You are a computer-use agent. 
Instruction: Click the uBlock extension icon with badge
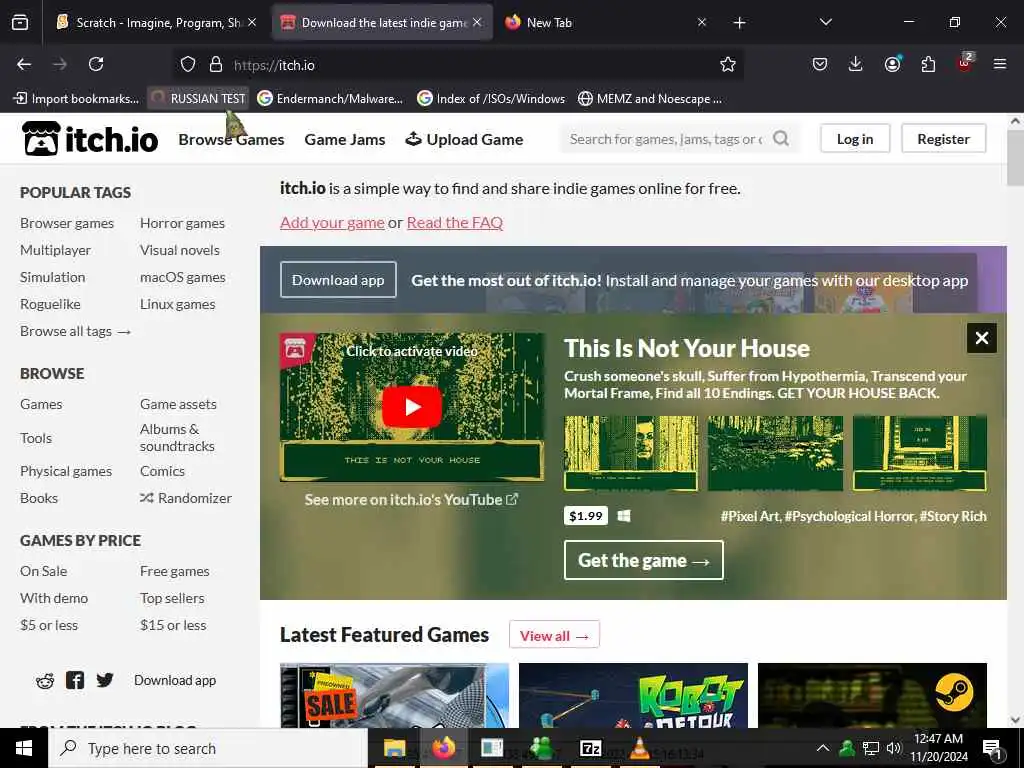click(965, 63)
